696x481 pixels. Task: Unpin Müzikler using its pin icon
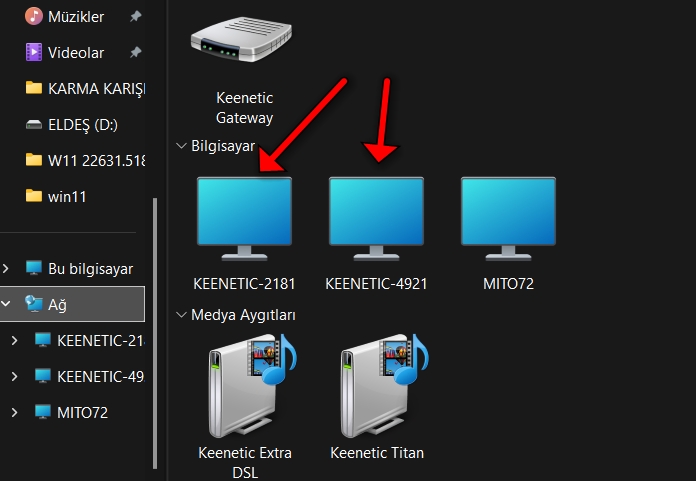point(135,16)
